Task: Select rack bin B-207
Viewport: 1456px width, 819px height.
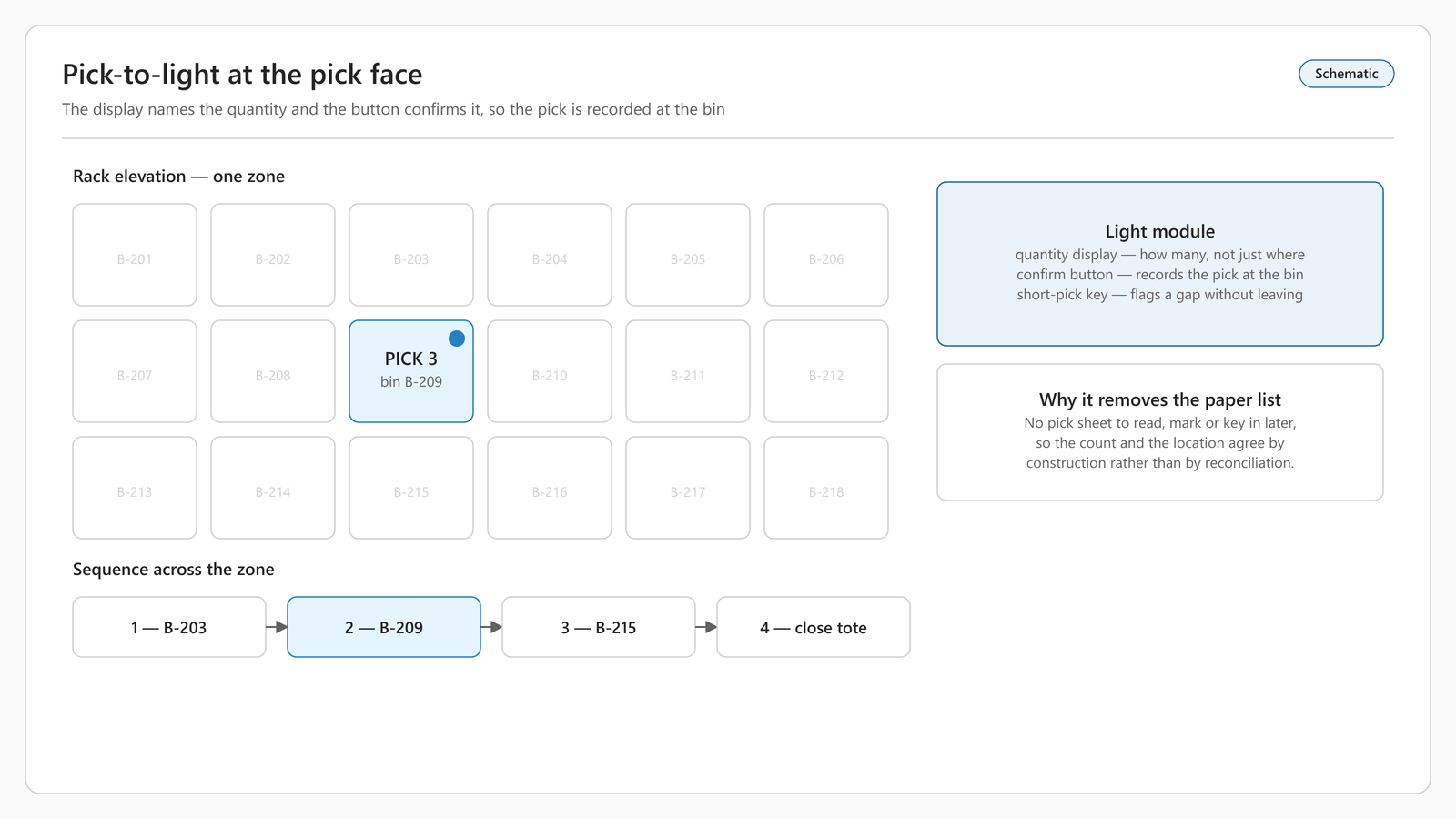Action: pos(135,371)
